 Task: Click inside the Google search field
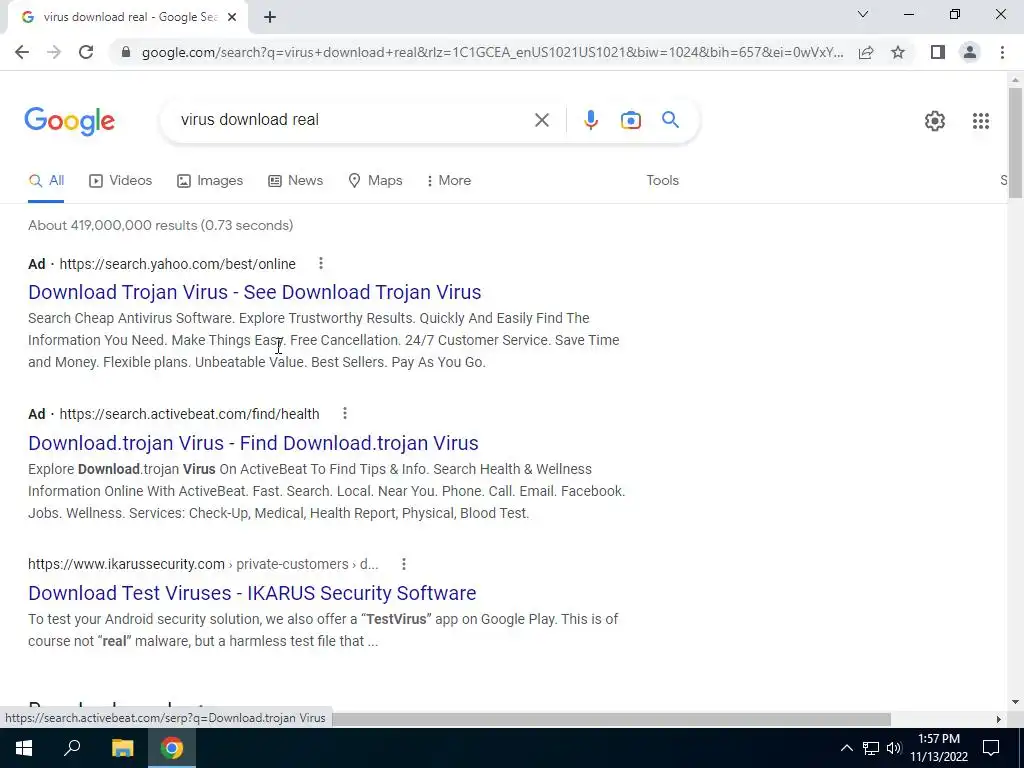click(353, 120)
